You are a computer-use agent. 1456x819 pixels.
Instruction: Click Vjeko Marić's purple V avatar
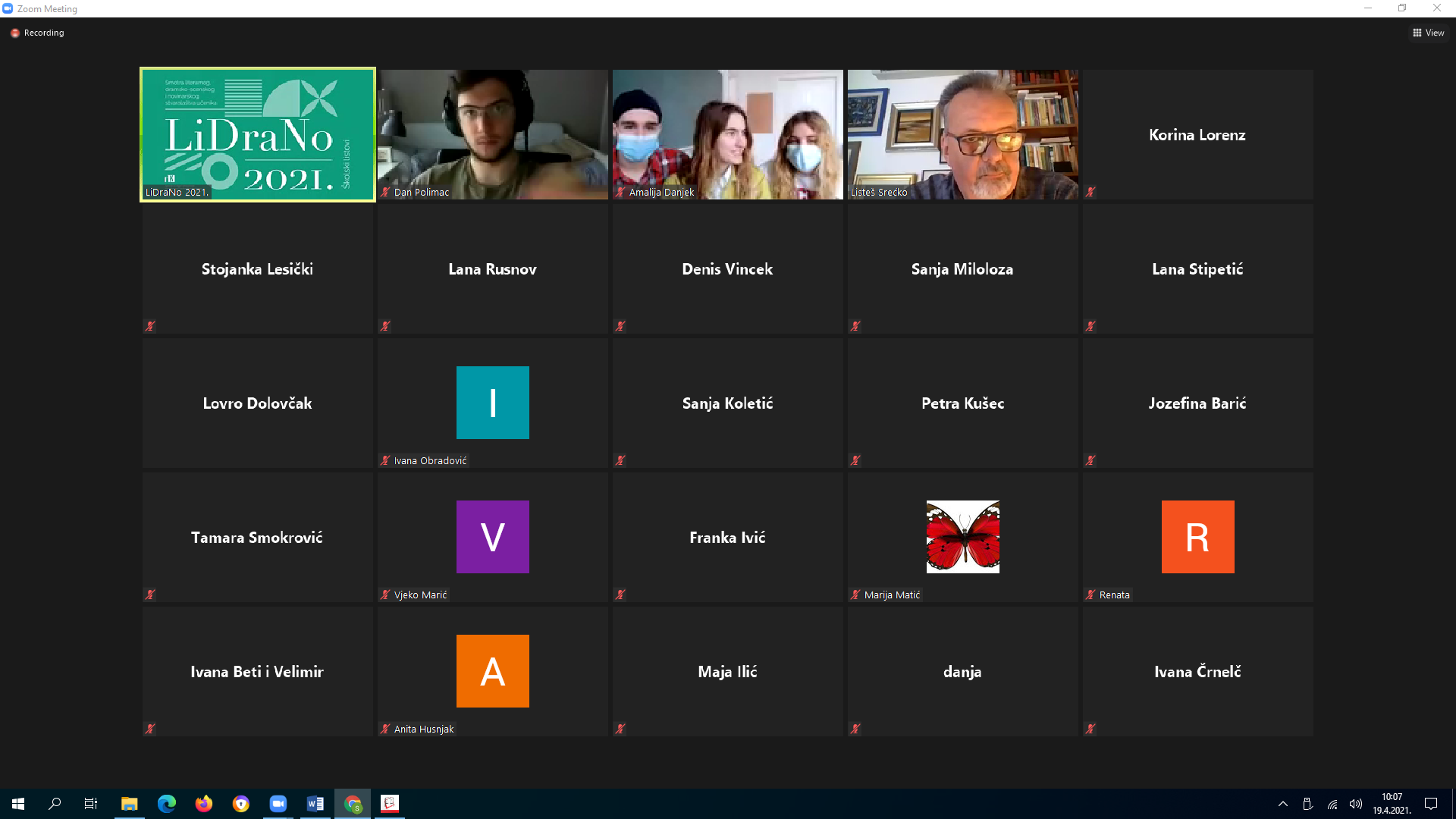492,537
